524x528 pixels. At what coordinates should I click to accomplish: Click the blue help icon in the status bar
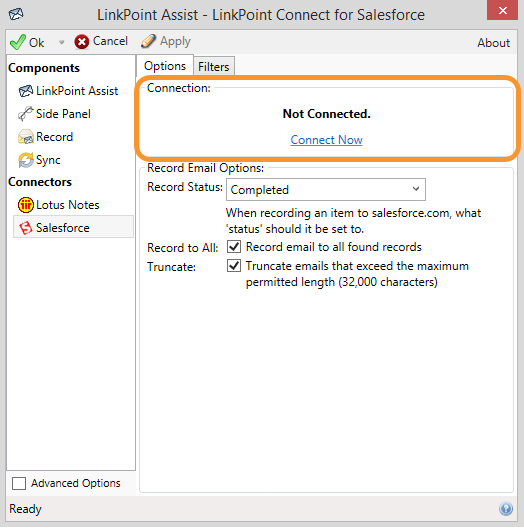[506, 508]
